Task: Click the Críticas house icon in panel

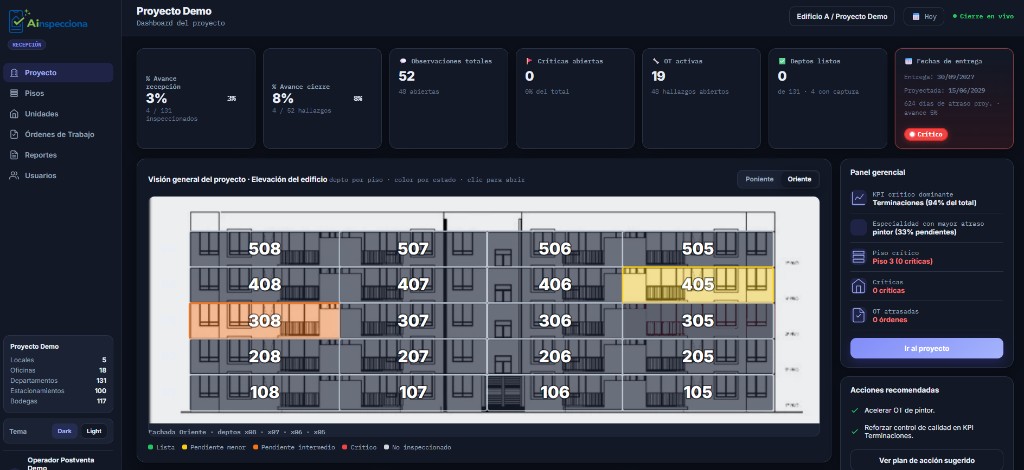Action: pos(858,286)
